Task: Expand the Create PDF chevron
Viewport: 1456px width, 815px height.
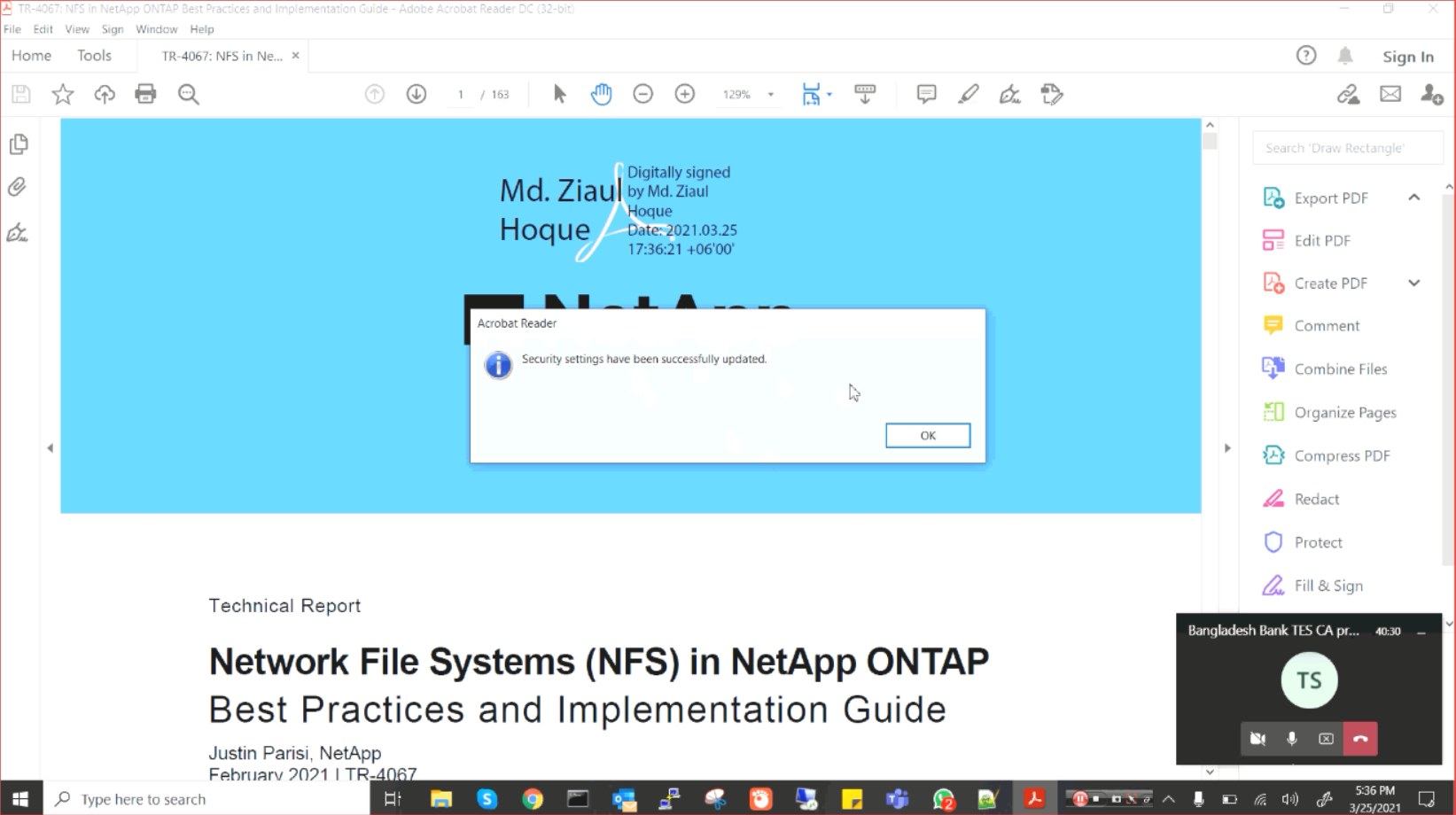Action: coord(1414,283)
